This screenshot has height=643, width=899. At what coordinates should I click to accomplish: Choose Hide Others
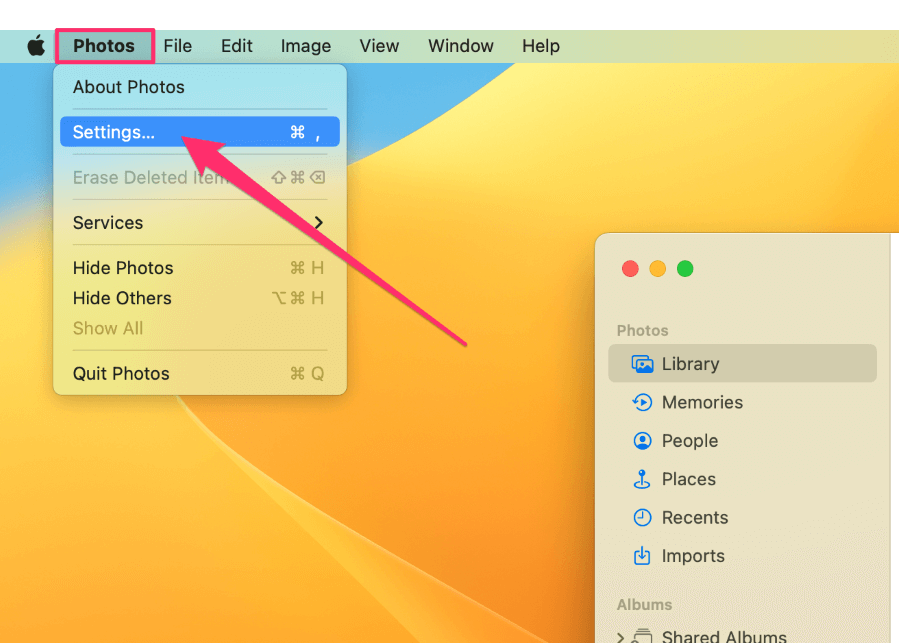[200, 298]
